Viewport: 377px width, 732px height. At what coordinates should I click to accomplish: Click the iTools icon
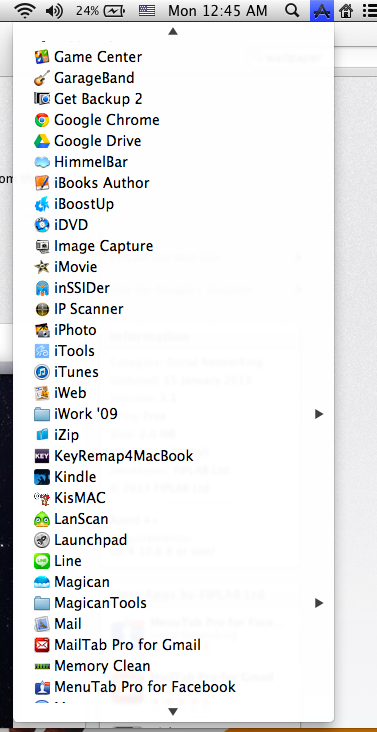tap(42, 351)
